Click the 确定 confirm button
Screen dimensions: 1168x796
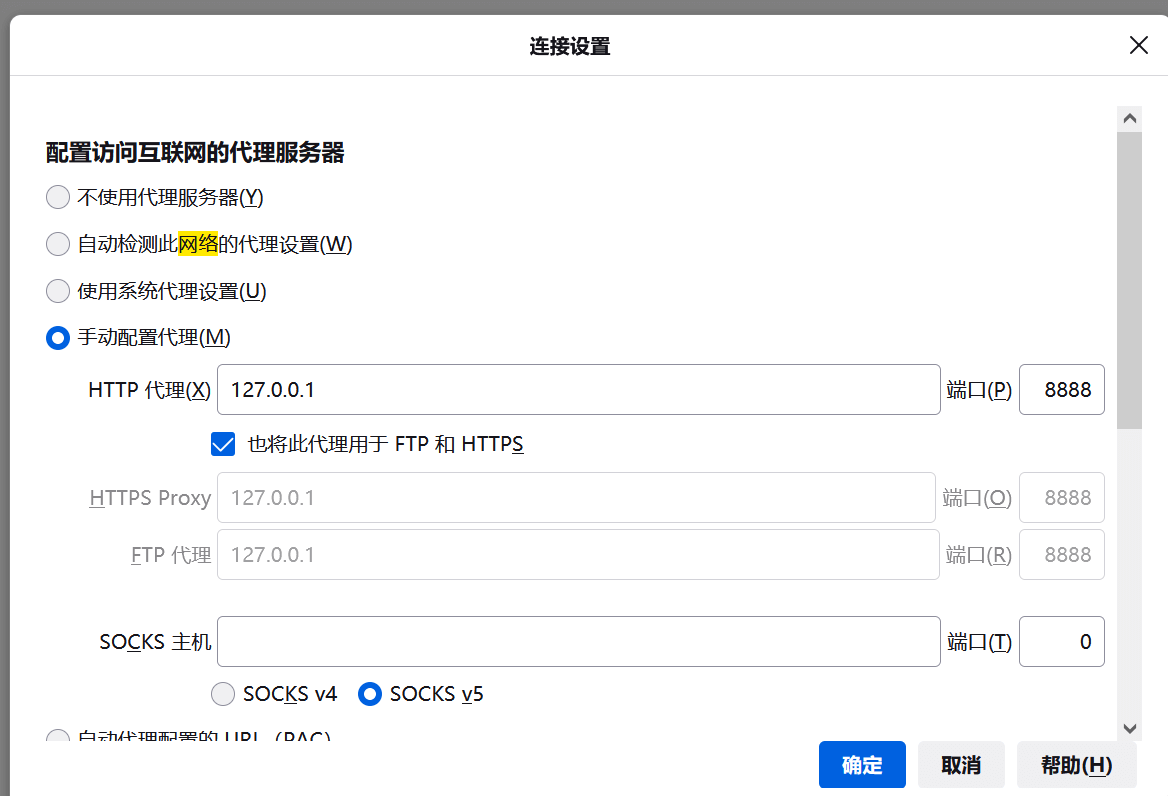(862, 765)
